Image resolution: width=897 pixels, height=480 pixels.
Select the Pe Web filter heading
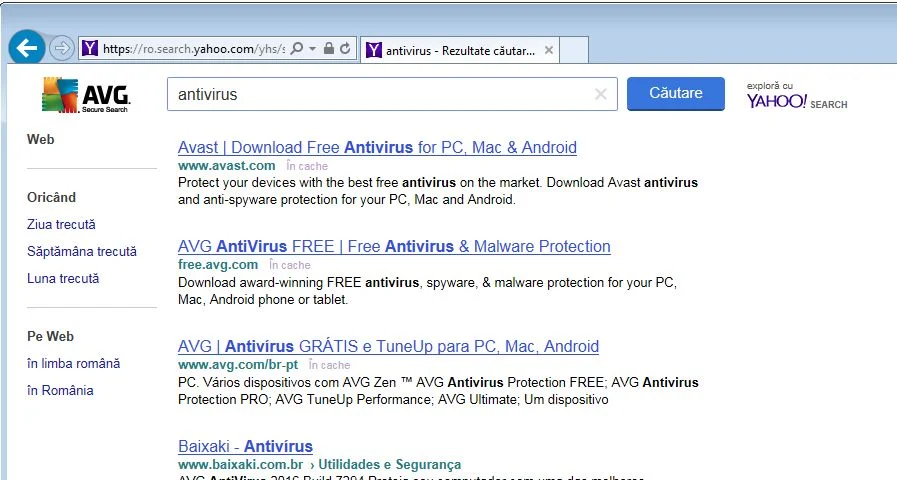[x=50, y=336]
